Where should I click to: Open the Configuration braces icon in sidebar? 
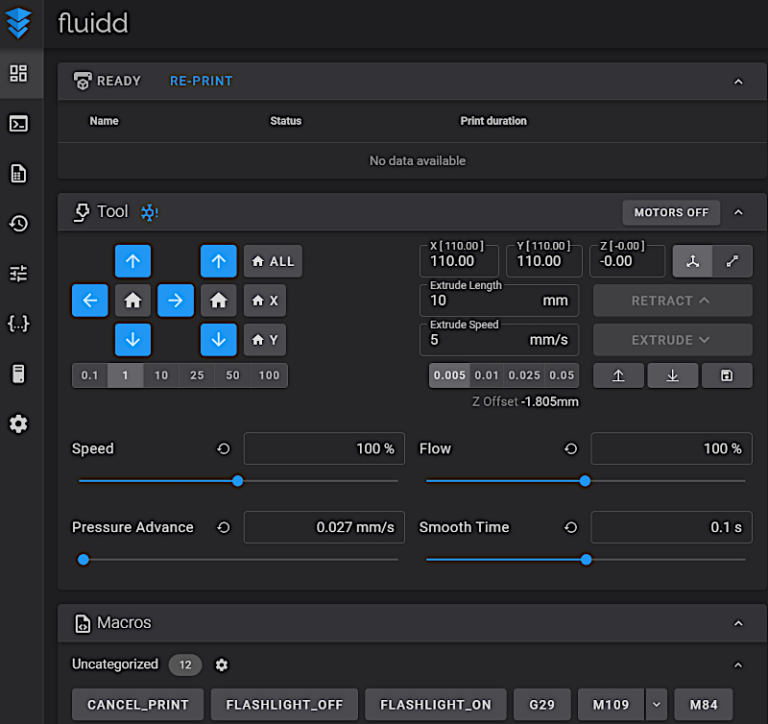tap(18, 323)
